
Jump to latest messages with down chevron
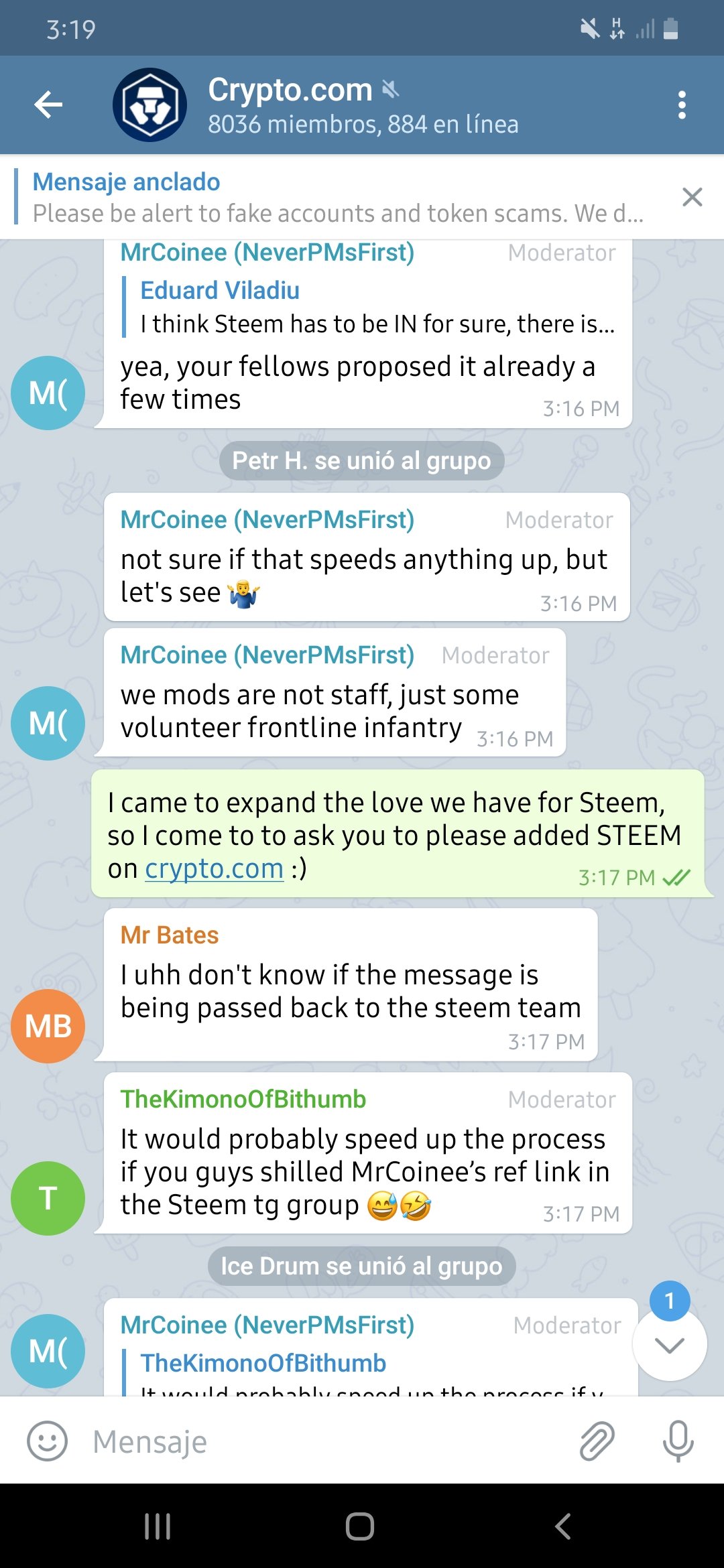[x=670, y=1344]
